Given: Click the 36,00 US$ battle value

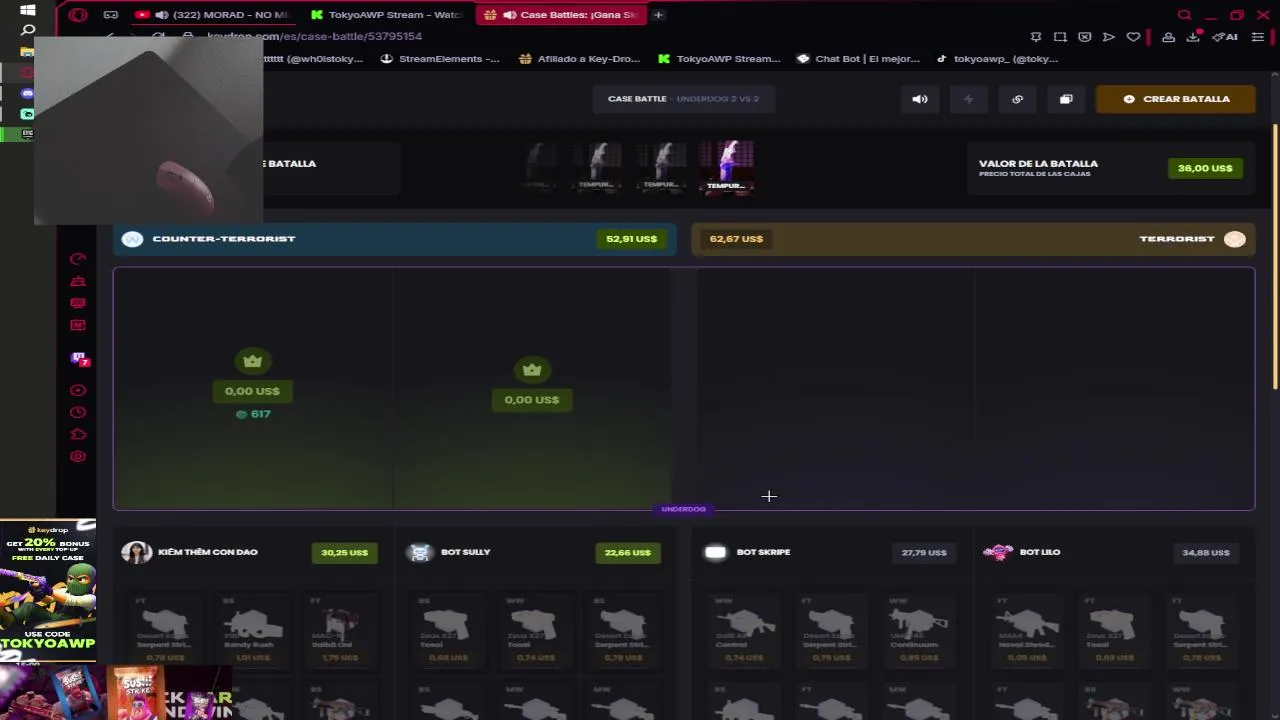Looking at the screenshot, I should click(x=1205, y=168).
